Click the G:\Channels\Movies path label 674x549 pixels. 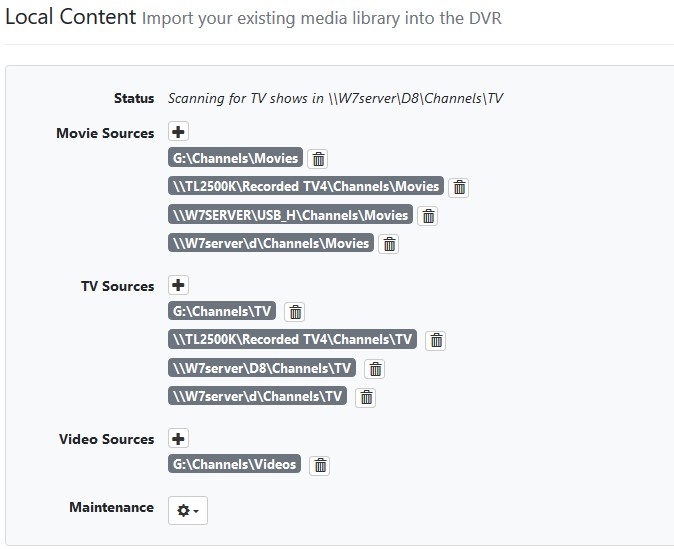(x=236, y=158)
